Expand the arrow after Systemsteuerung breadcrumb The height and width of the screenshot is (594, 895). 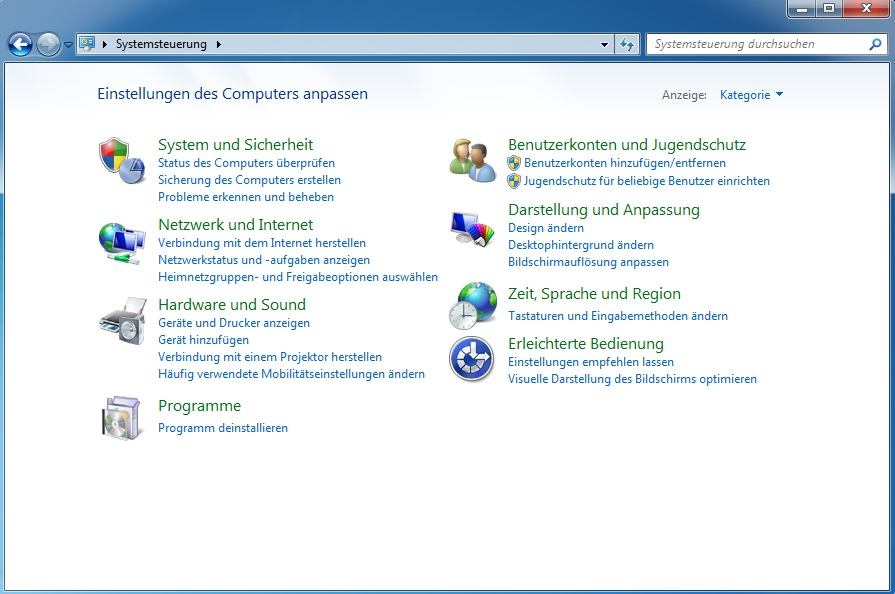[x=219, y=44]
